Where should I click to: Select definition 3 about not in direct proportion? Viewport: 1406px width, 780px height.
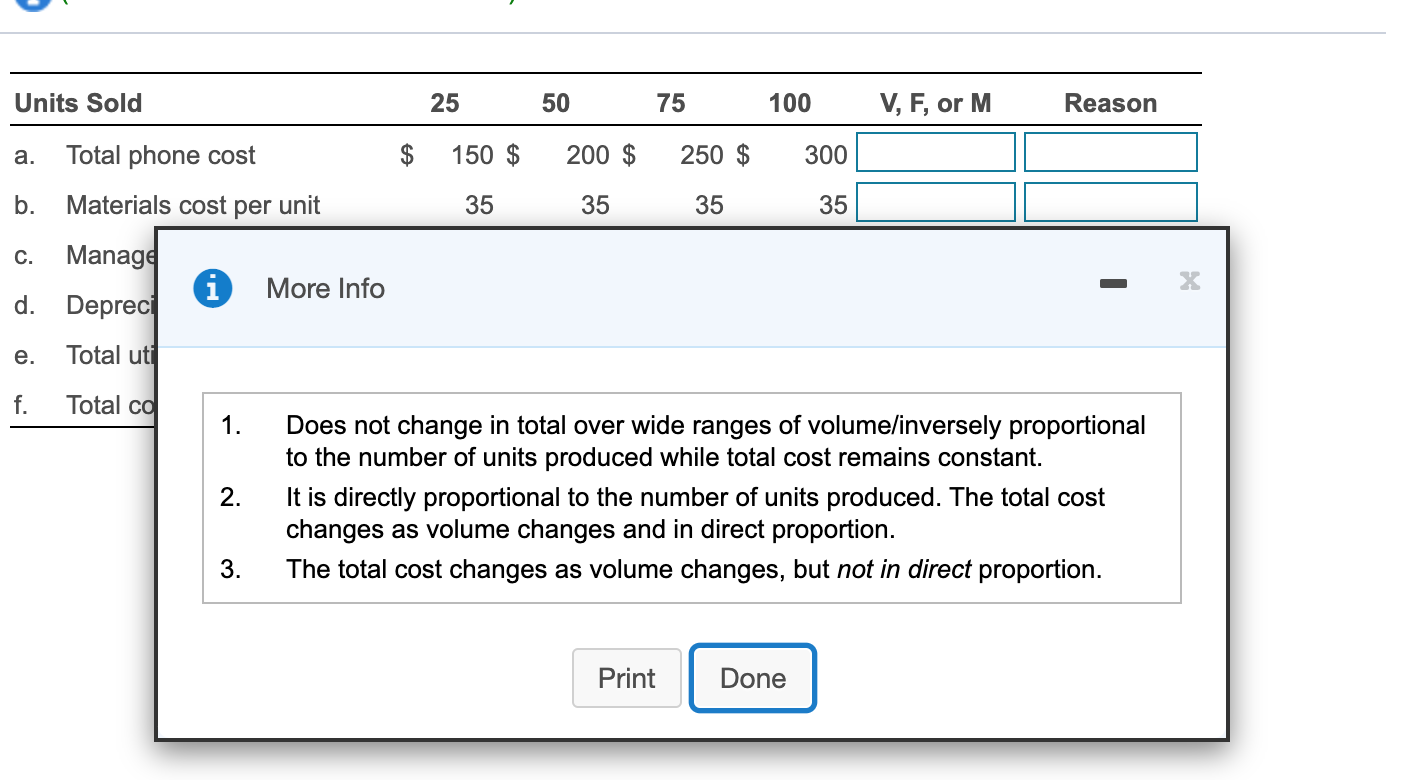point(693,569)
